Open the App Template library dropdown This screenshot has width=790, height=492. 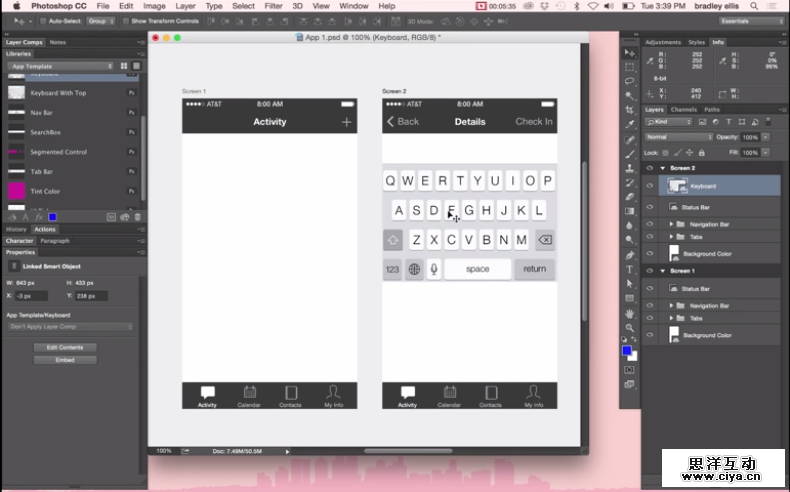click(73, 64)
